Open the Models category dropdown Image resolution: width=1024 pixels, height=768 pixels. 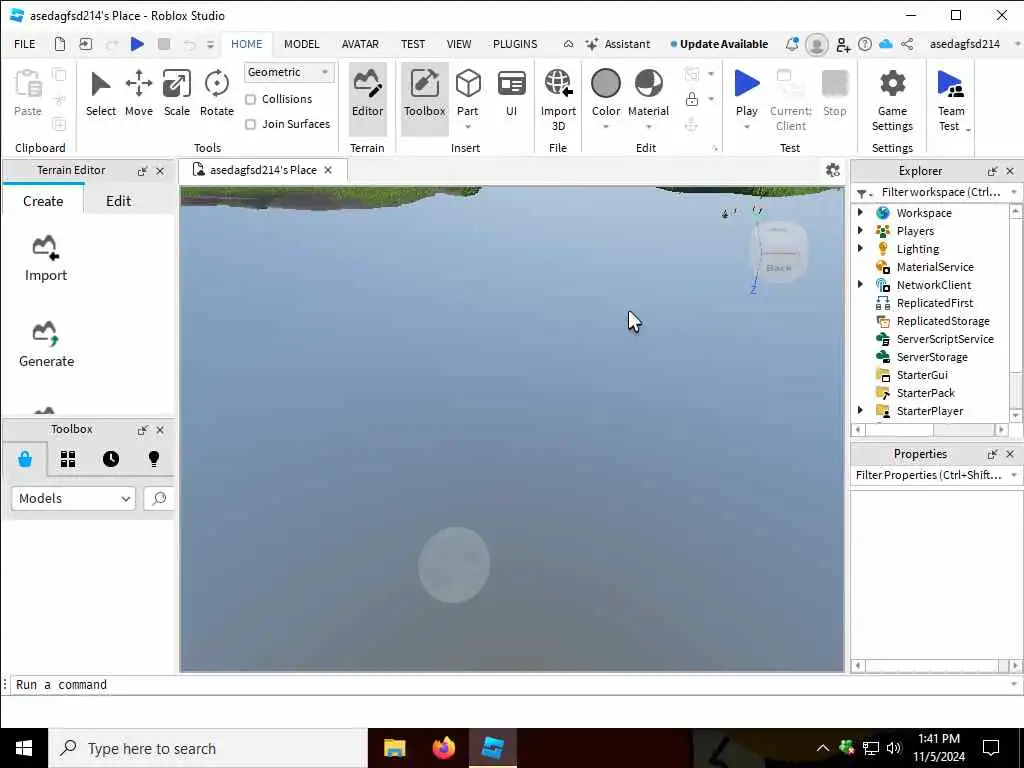[73, 498]
